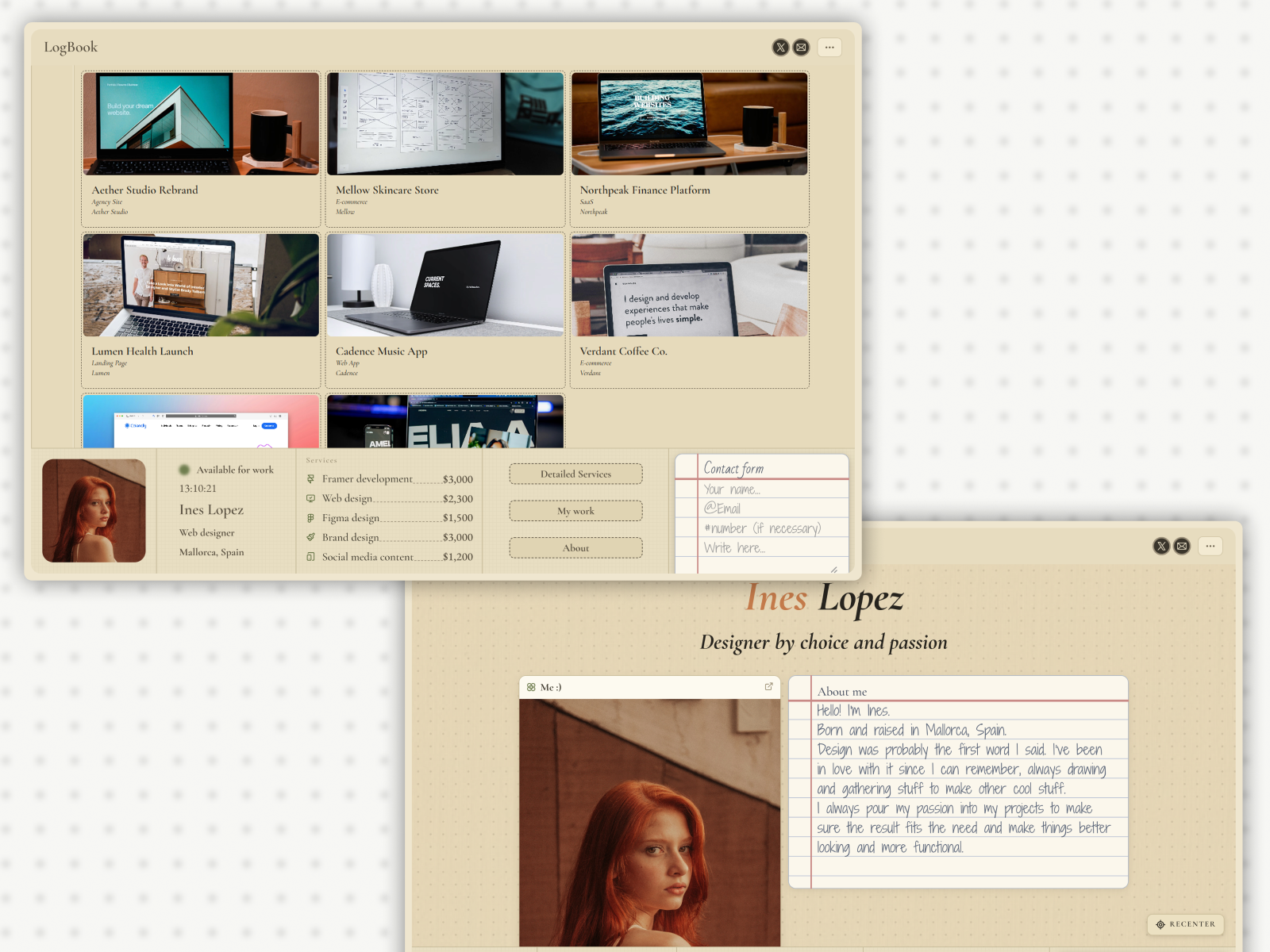The width and height of the screenshot is (1270, 952).
Task: Click the About button
Action: point(576,548)
